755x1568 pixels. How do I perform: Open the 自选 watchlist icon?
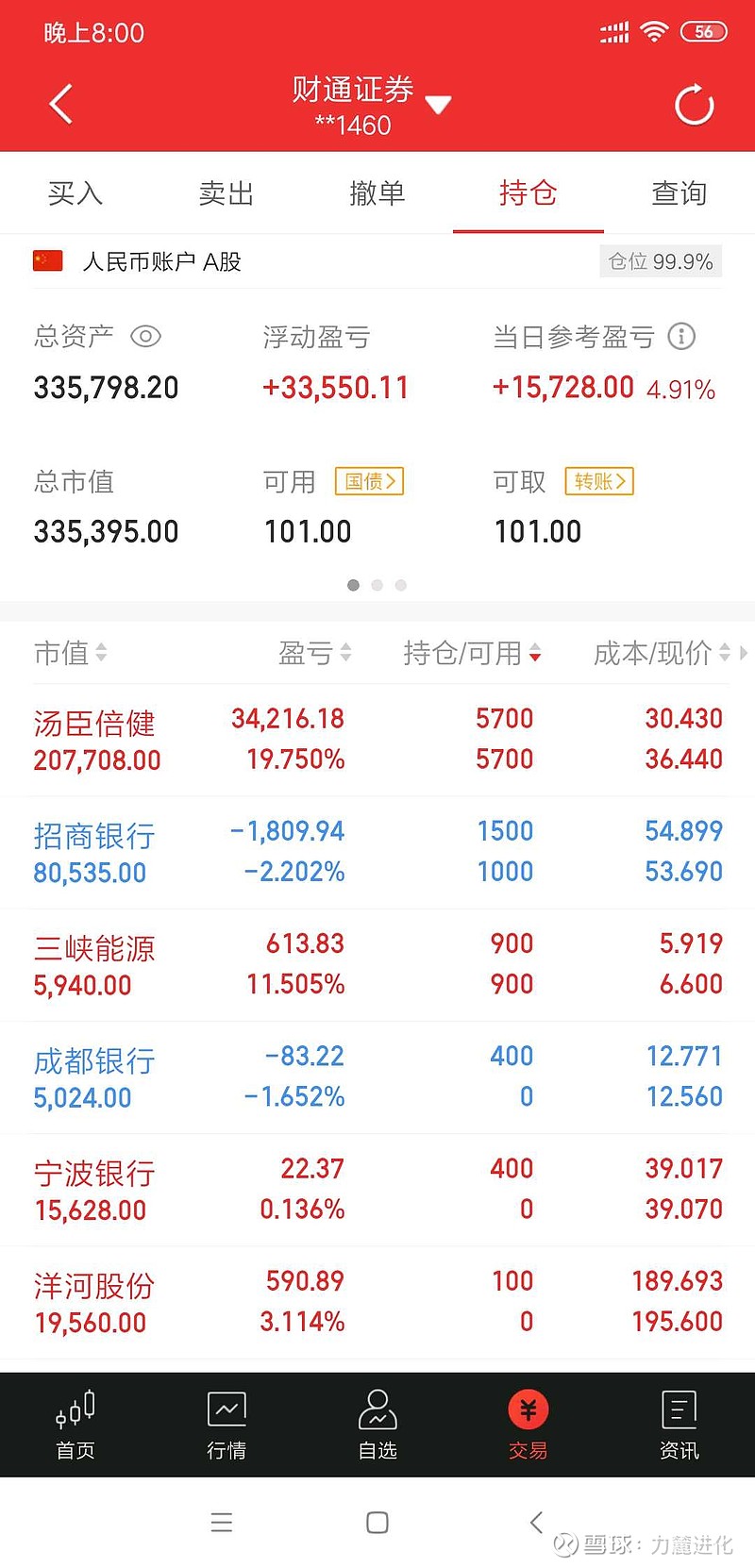click(x=377, y=1424)
